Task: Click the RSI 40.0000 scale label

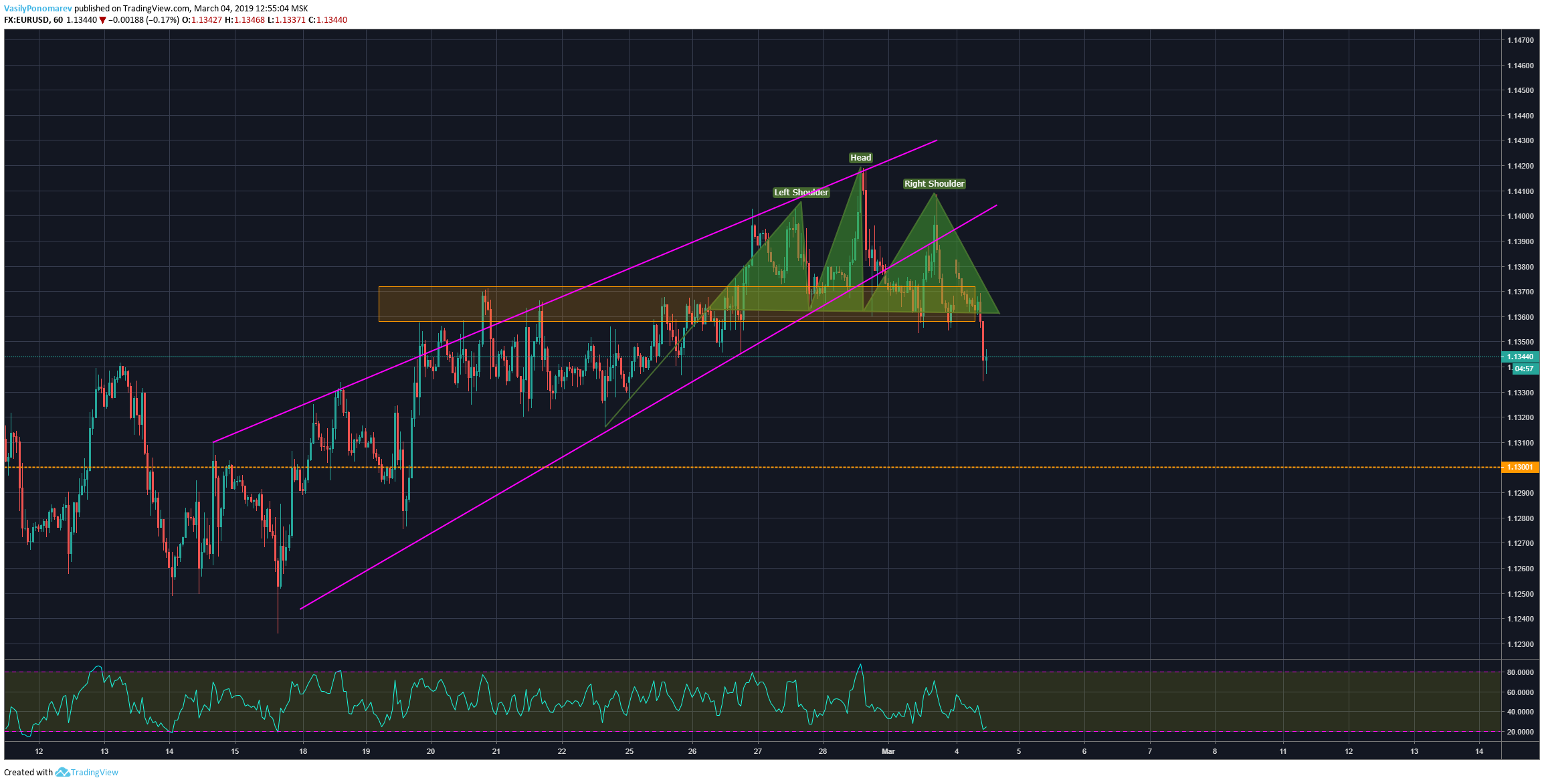Action: coord(1520,712)
